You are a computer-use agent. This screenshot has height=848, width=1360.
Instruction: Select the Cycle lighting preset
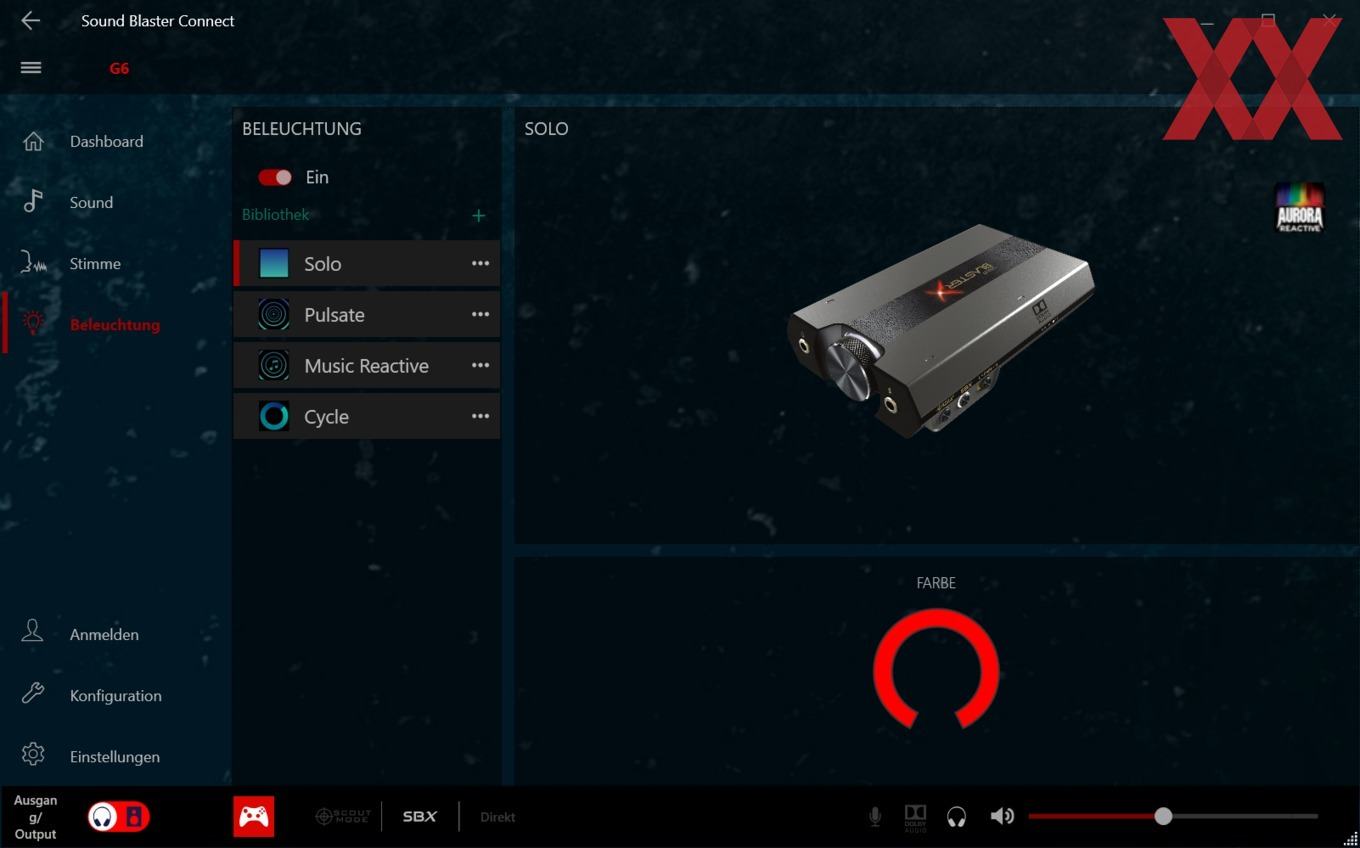pos(366,416)
